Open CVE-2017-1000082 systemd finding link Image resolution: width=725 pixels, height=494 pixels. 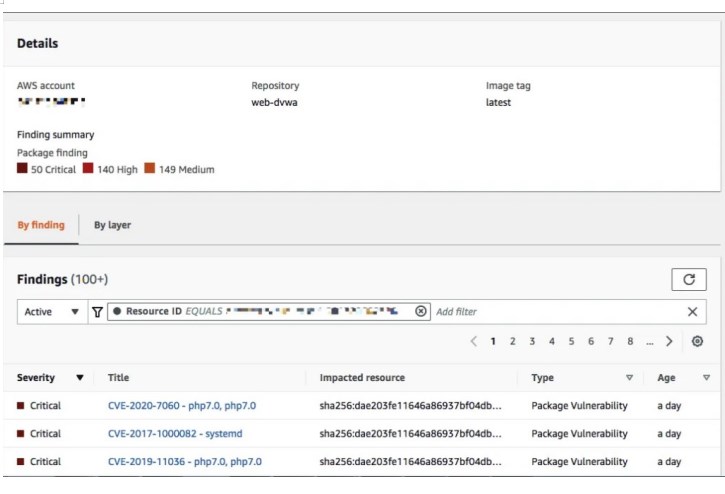click(175, 434)
